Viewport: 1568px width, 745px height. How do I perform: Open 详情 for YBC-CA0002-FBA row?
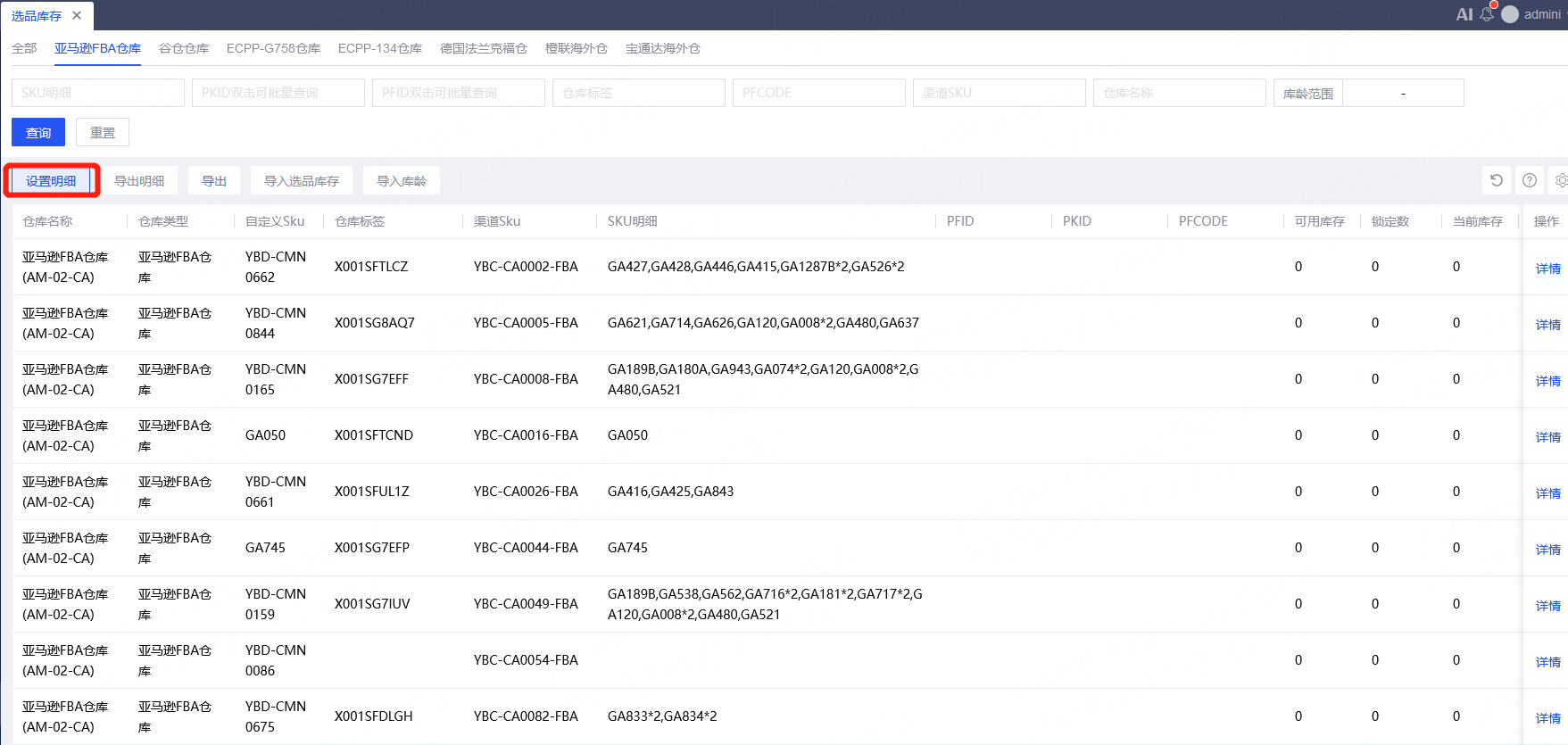(1547, 268)
